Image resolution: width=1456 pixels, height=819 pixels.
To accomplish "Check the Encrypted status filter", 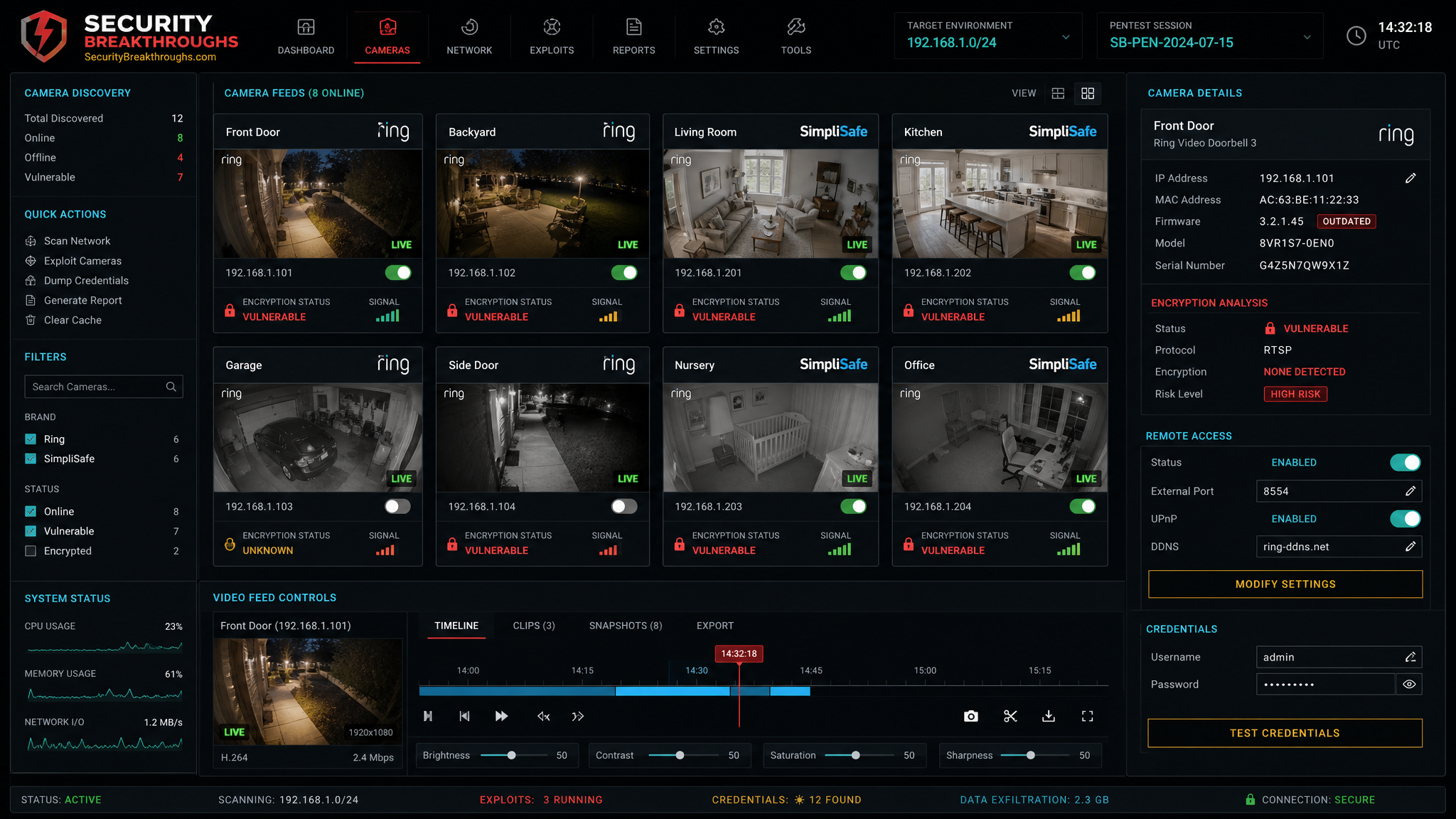I will [31, 551].
